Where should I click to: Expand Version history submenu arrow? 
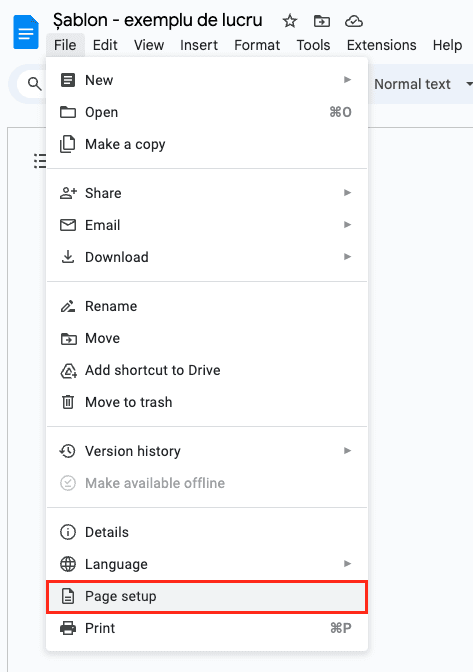(347, 450)
